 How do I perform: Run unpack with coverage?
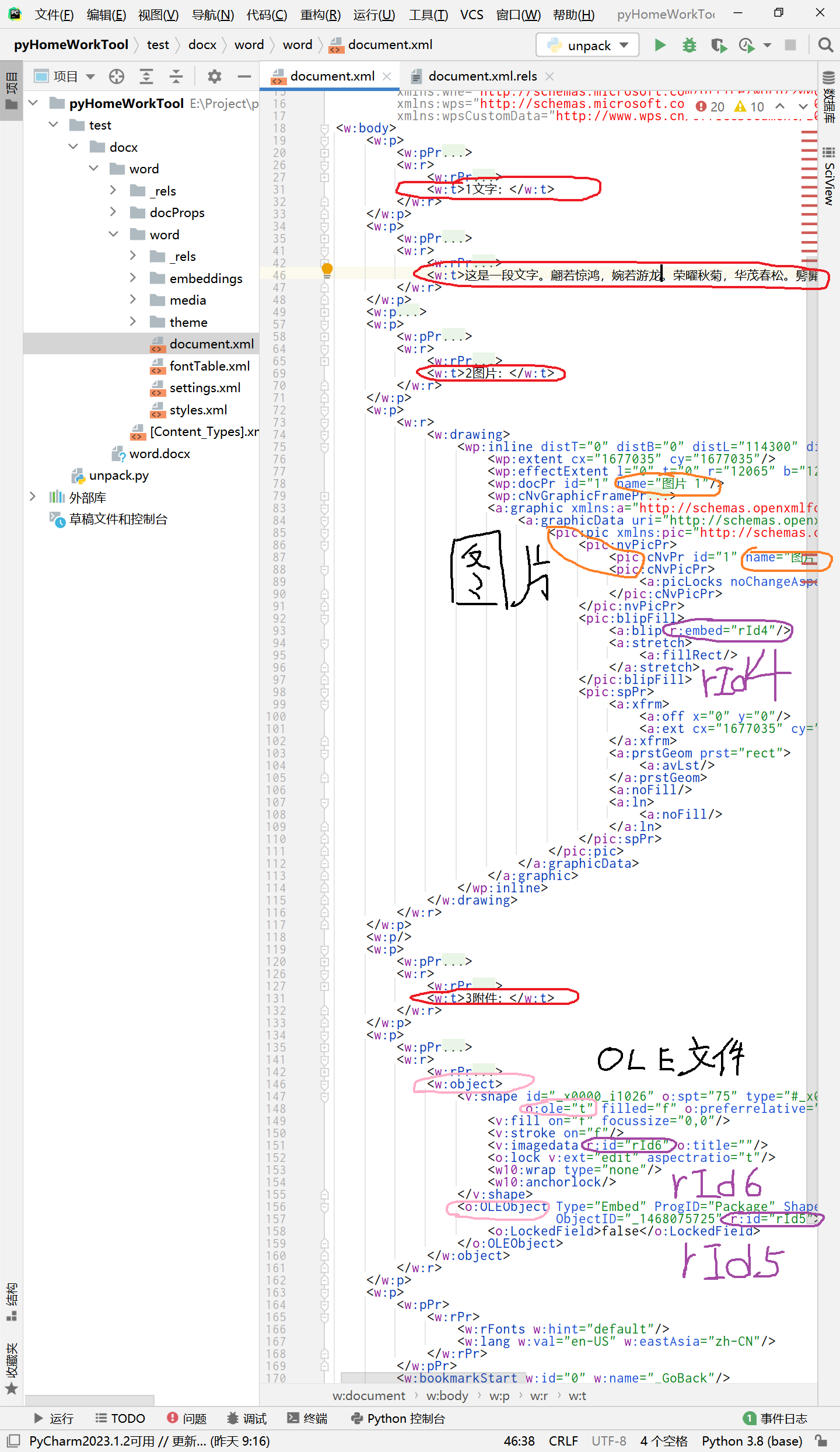tap(718, 45)
